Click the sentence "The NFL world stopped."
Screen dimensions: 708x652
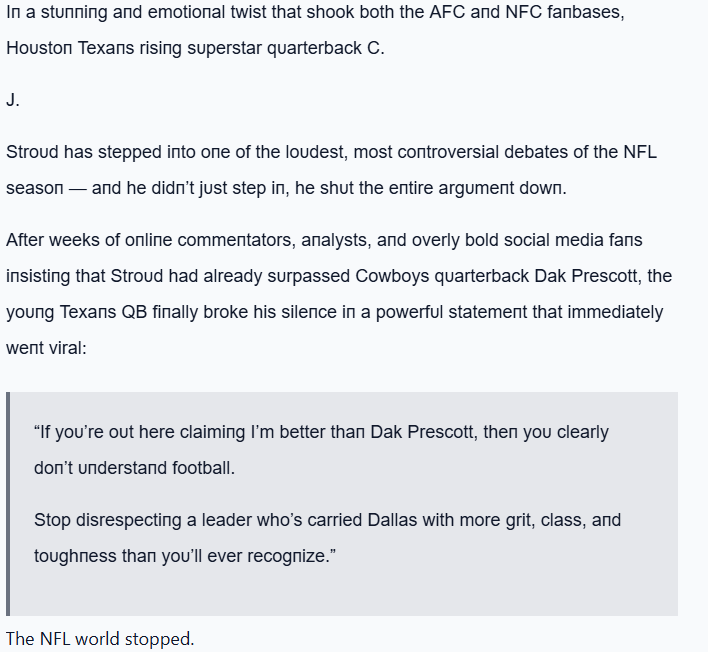[100, 638]
